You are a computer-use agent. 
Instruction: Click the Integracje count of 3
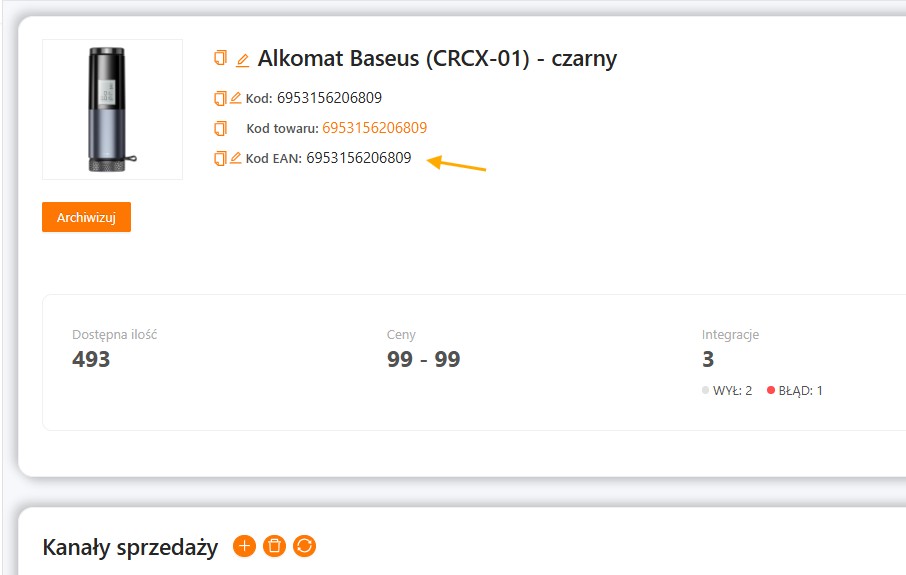pos(708,360)
